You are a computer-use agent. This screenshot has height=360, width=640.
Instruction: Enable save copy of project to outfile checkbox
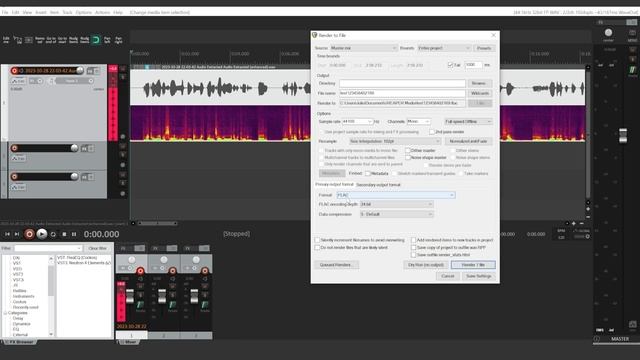(413, 247)
